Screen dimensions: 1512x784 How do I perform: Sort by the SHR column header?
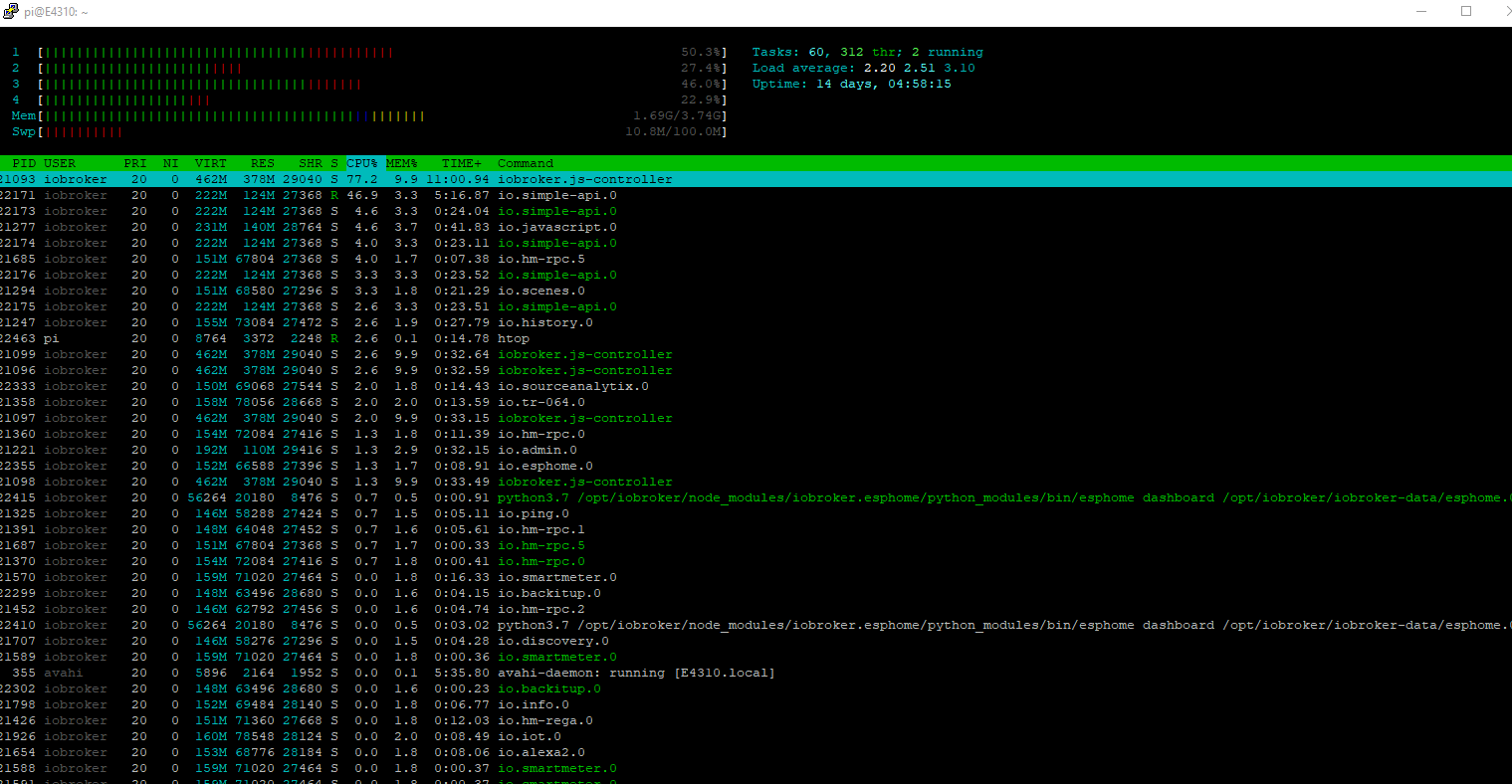point(311,163)
